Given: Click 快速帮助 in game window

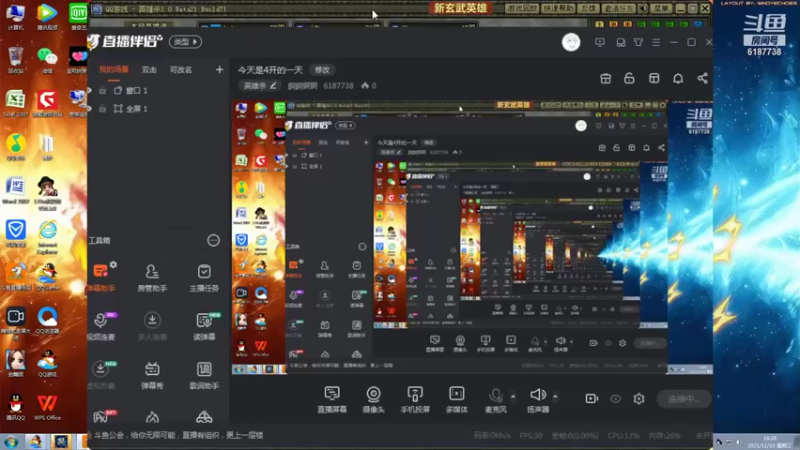Looking at the screenshot, I should [558, 8].
